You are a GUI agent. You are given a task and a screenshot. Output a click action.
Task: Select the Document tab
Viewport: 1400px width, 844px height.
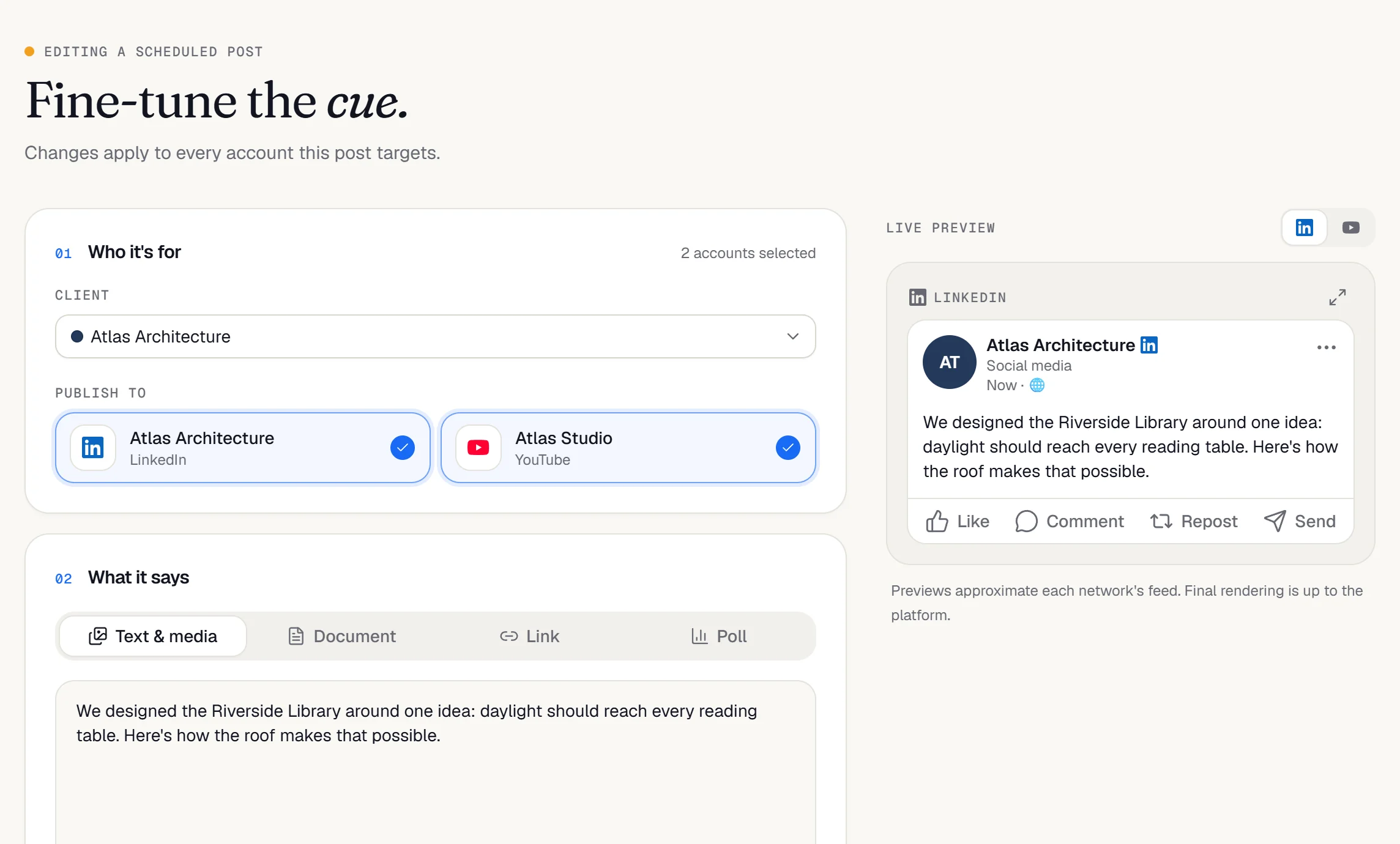[342, 636]
